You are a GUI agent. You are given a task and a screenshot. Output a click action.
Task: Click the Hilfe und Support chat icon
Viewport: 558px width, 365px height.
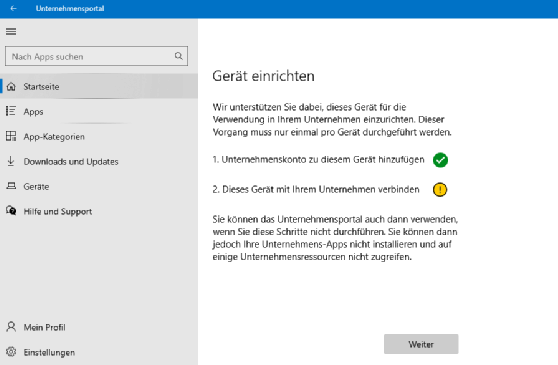point(11,211)
